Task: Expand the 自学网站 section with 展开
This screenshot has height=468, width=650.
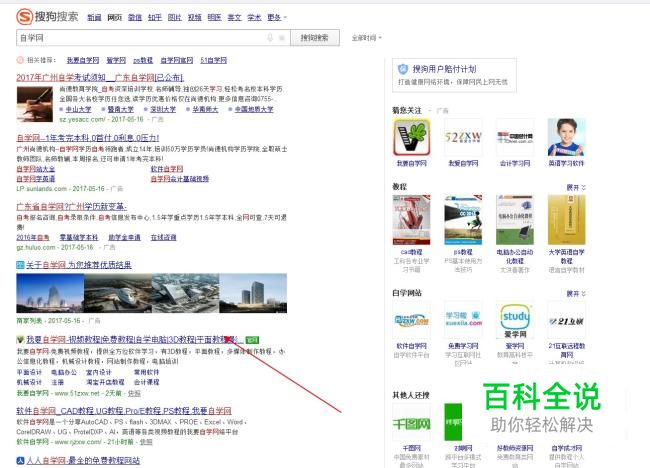Action: [x=576, y=293]
